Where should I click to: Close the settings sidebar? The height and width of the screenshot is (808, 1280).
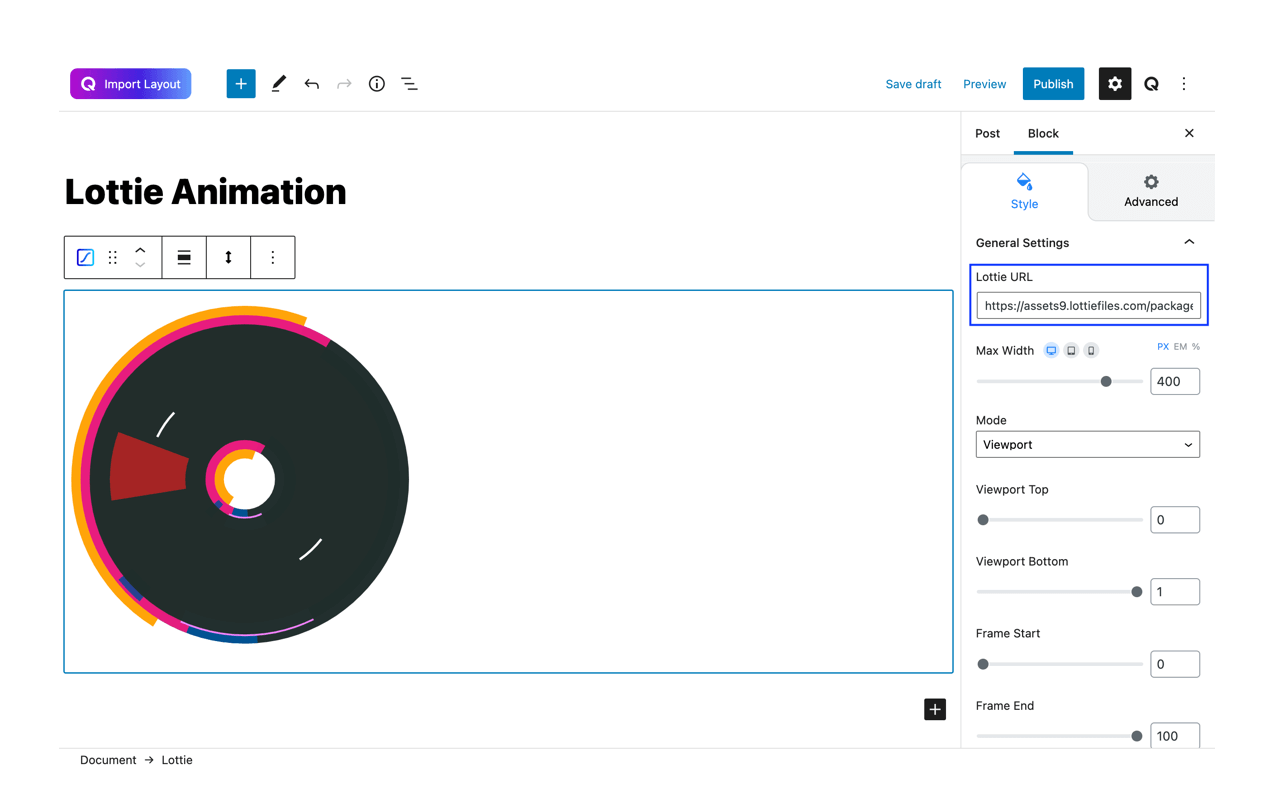click(1189, 133)
